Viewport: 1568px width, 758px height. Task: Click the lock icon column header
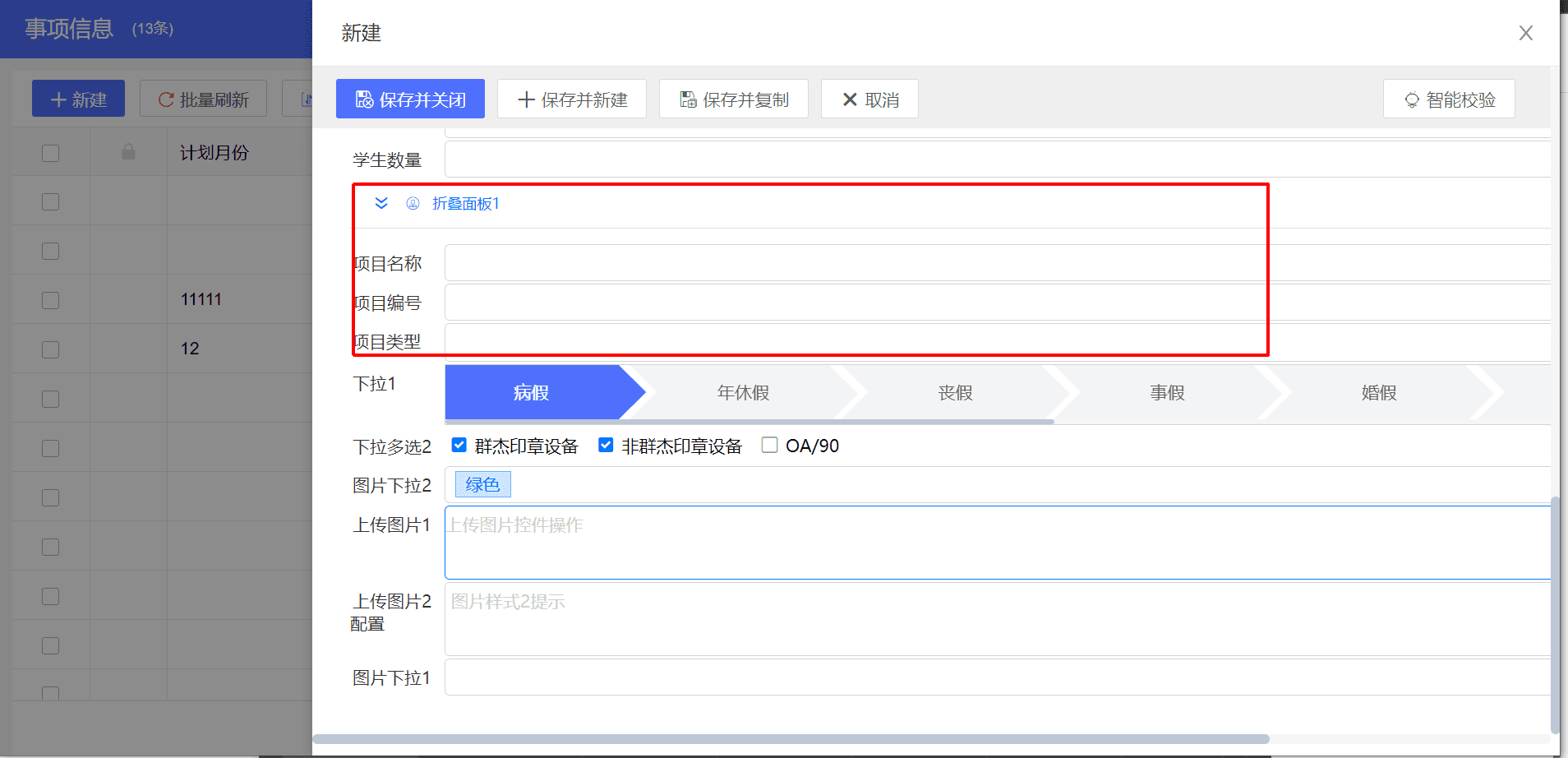point(128,152)
